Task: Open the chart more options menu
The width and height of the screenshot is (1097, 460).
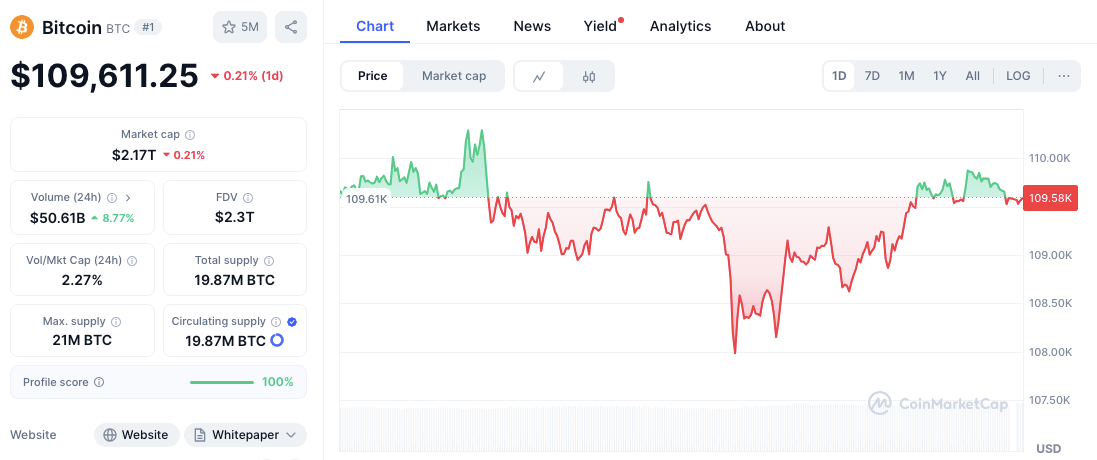Action: click(x=1063, y=76)
